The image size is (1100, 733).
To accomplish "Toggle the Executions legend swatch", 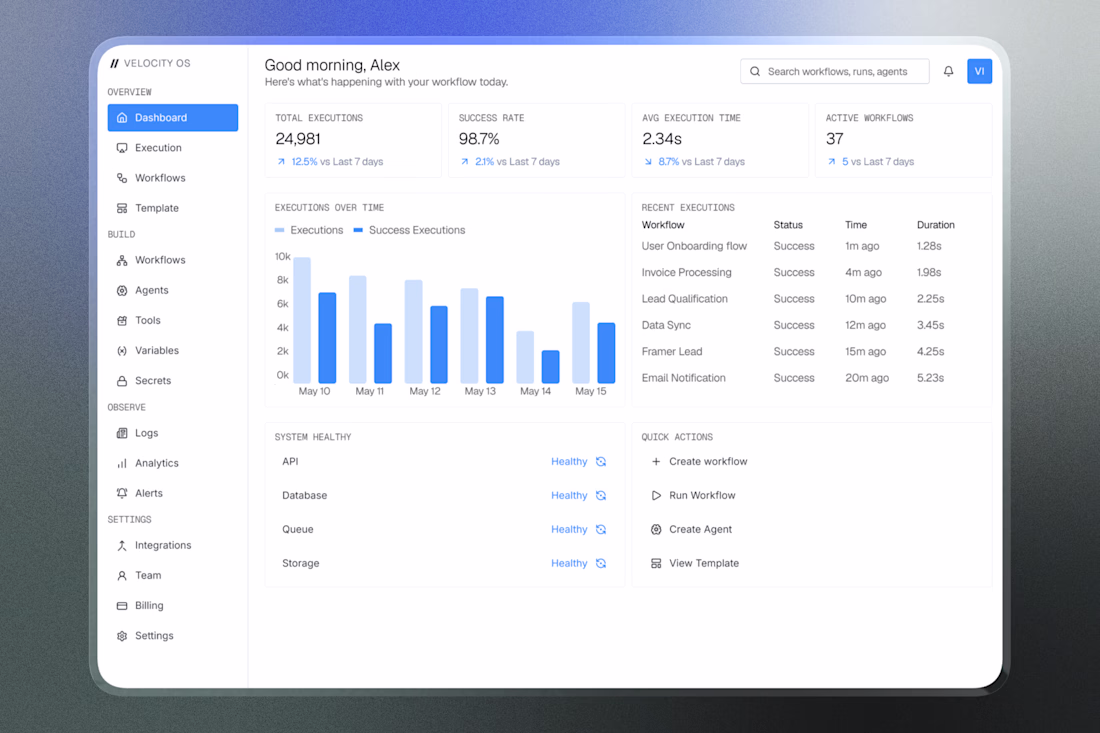I will click(279, 230).
